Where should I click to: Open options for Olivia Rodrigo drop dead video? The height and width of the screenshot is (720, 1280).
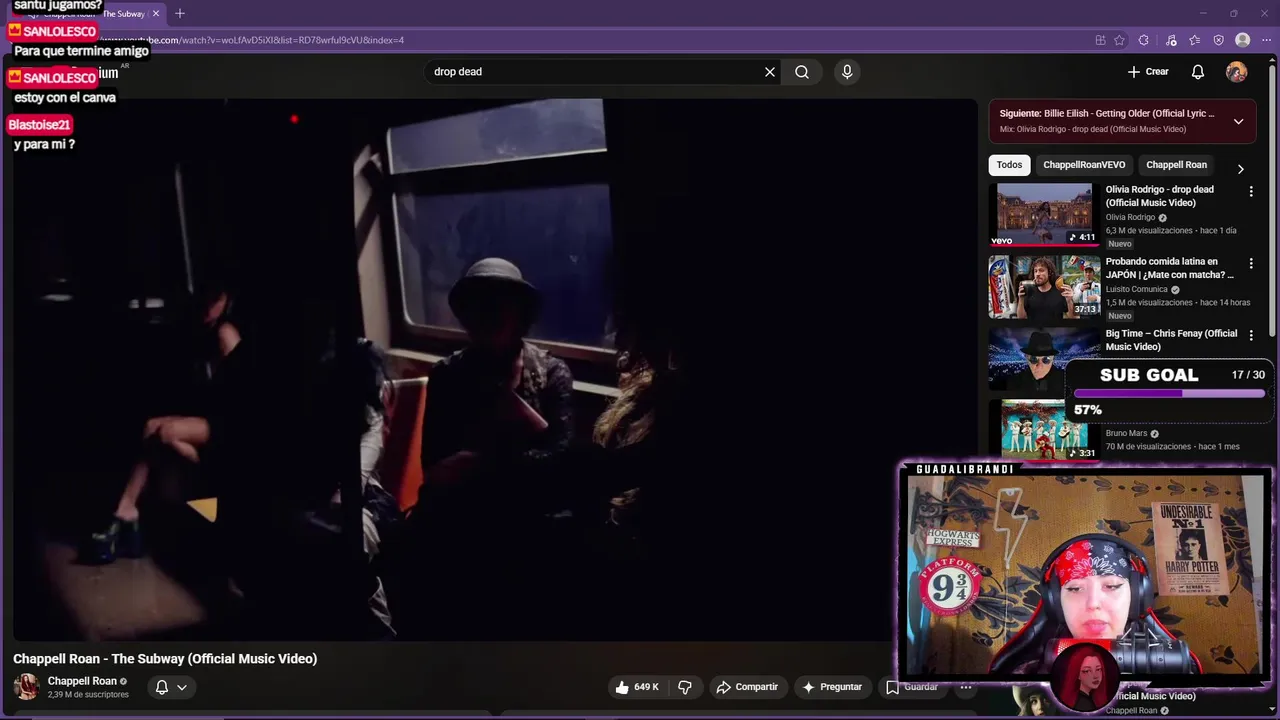pos(1250,191)
